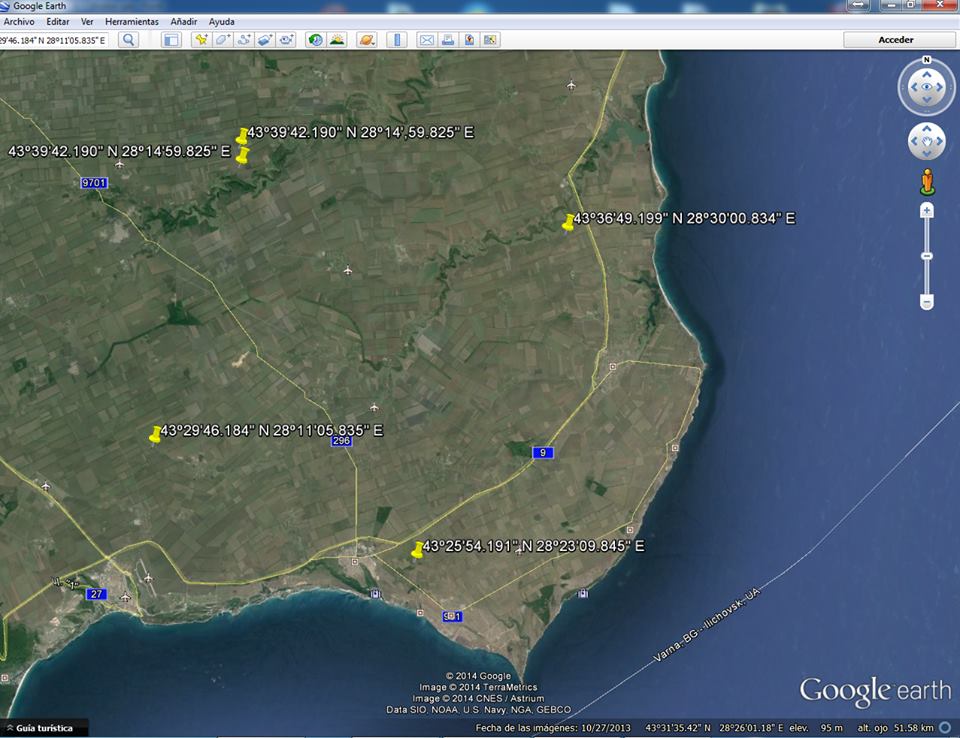Show historical imagery clock
The height and width of the screenshot is (738, 960).
[x=316, y=40]
